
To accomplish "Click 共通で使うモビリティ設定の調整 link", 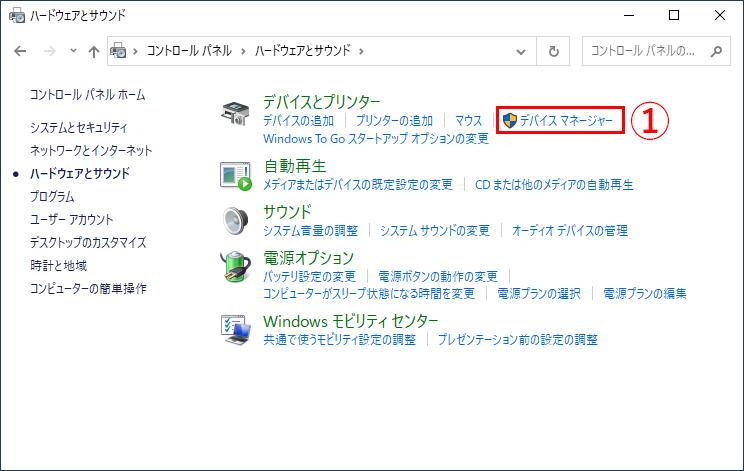I will pyautogui.click(x=339, y=340).
